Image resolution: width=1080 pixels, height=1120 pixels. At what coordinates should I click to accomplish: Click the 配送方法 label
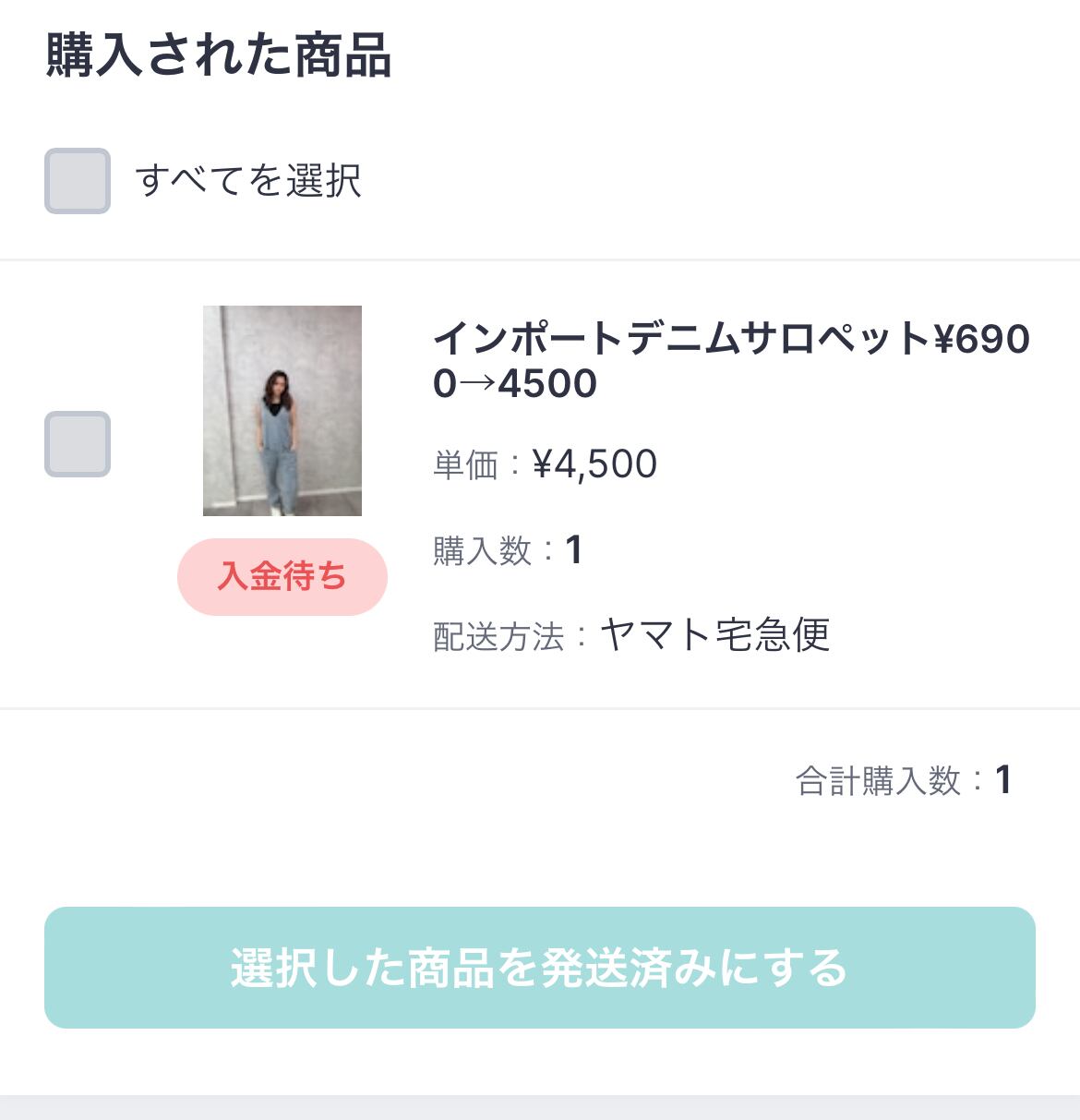(498, 637)
